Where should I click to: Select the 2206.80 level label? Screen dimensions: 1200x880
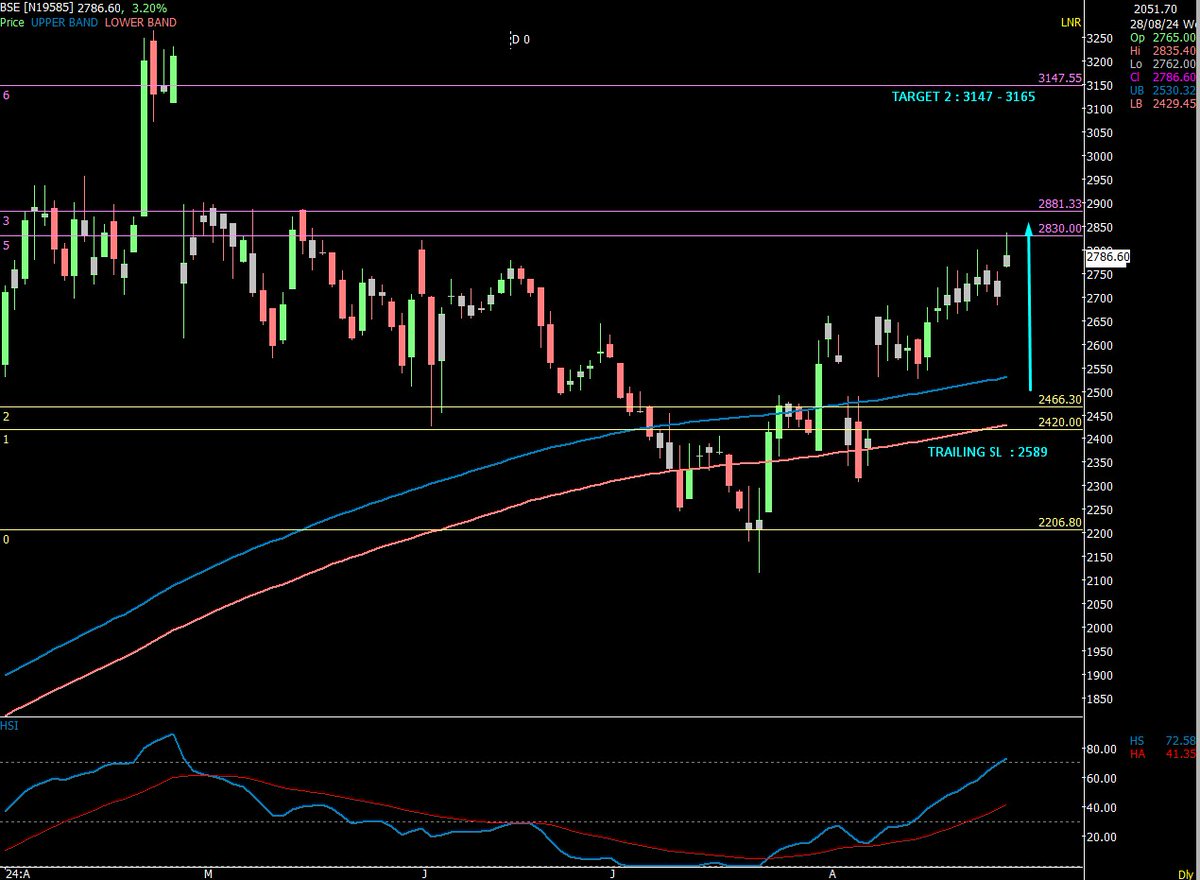(x=1060, y=522)
